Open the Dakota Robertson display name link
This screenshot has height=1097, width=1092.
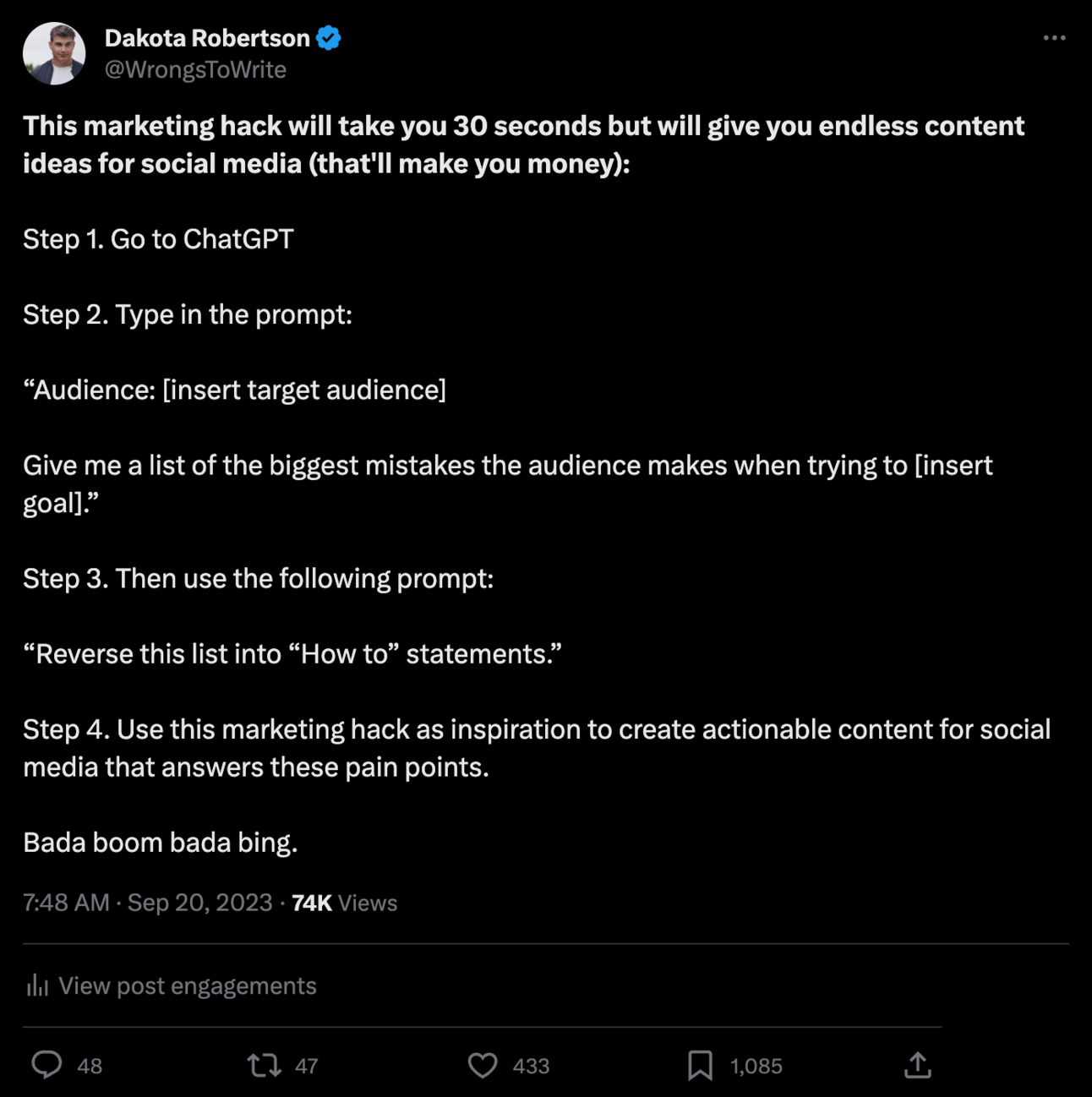pos(207,38)
